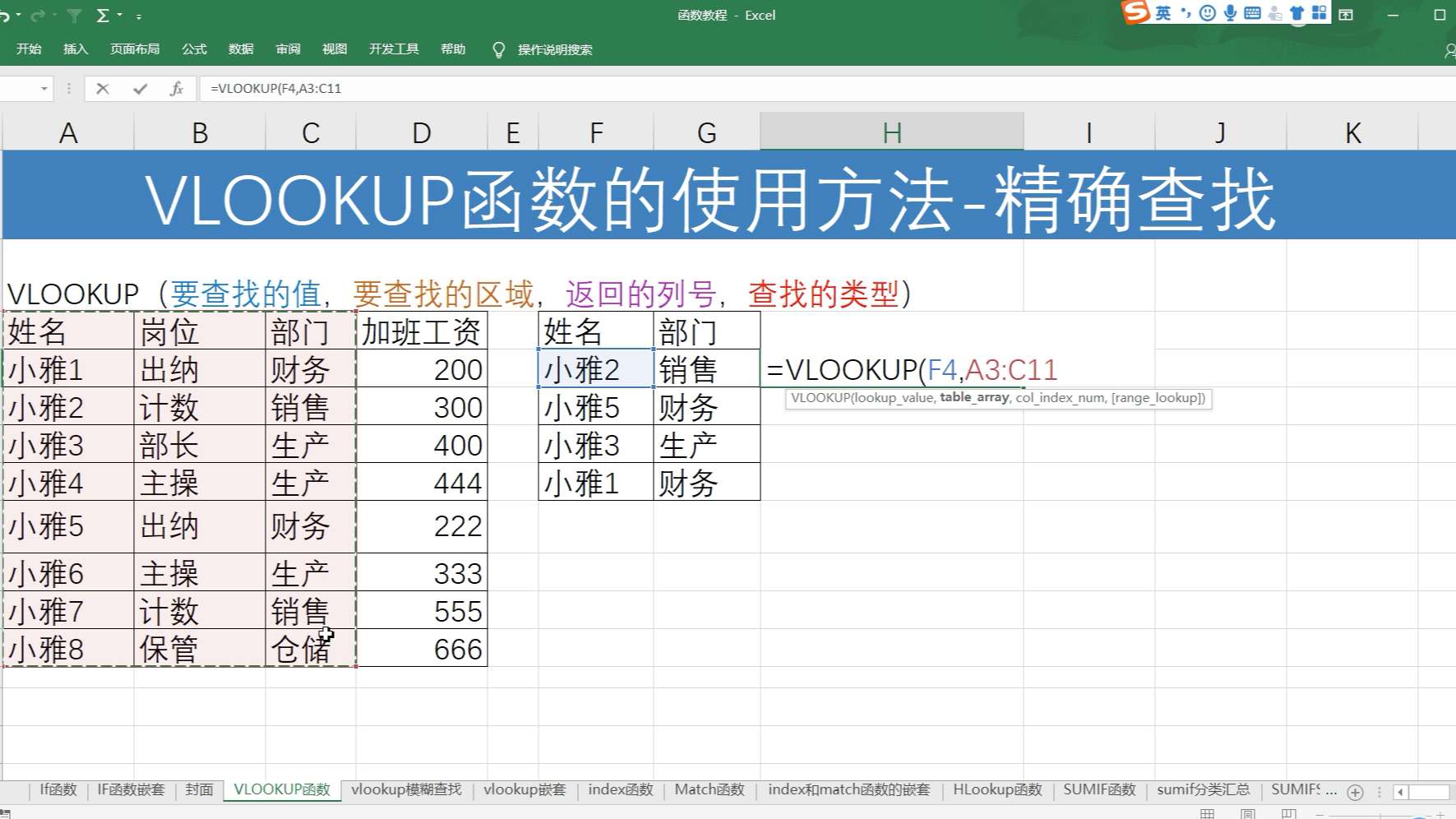Click cell containing 小雅5 in column F
Screen dimensions: 1456x819
[x=596, y=407]
